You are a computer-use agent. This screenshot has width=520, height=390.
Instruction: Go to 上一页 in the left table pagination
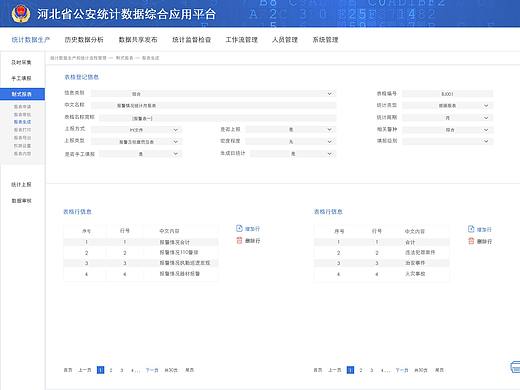85,370
